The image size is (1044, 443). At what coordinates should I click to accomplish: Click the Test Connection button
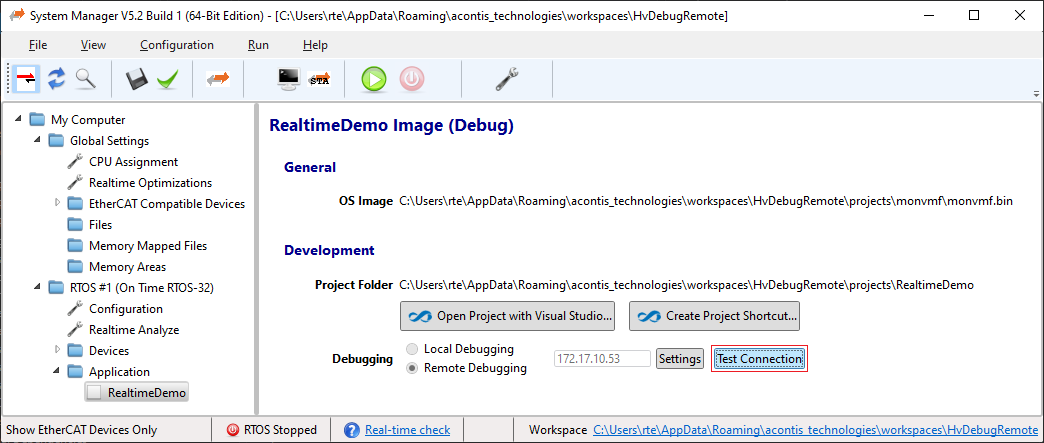(759, 359)
